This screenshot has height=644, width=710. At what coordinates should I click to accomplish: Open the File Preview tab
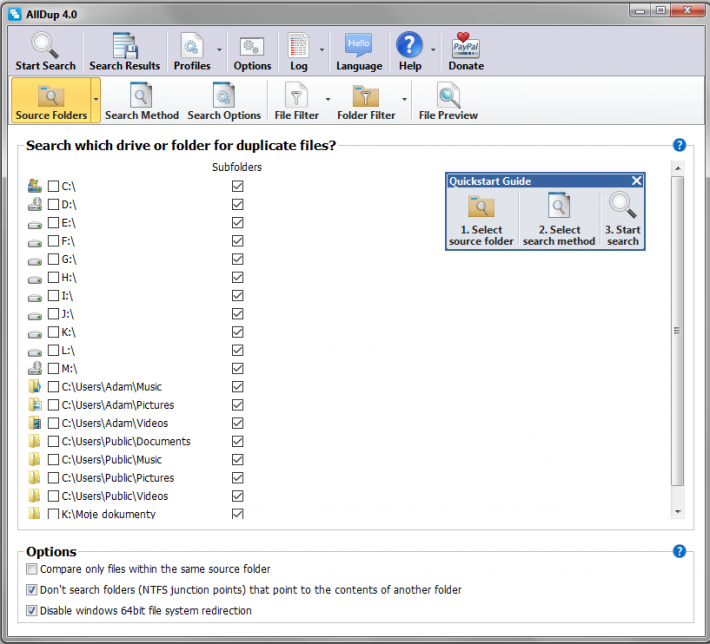(x=448, y=101)
